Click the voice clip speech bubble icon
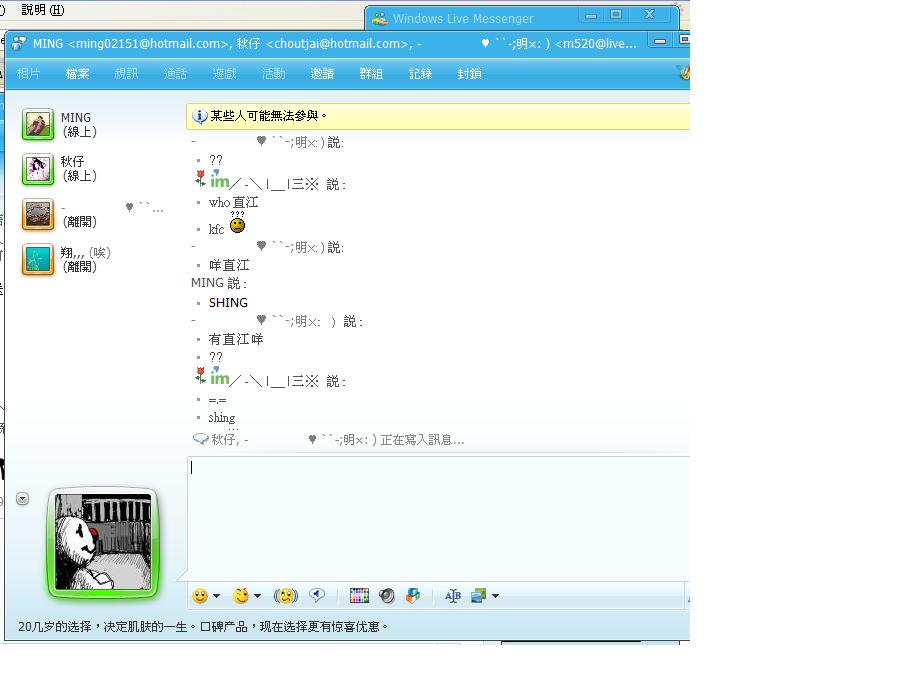The width and height of the screenshot is (900, 700). tap(317, 596)
